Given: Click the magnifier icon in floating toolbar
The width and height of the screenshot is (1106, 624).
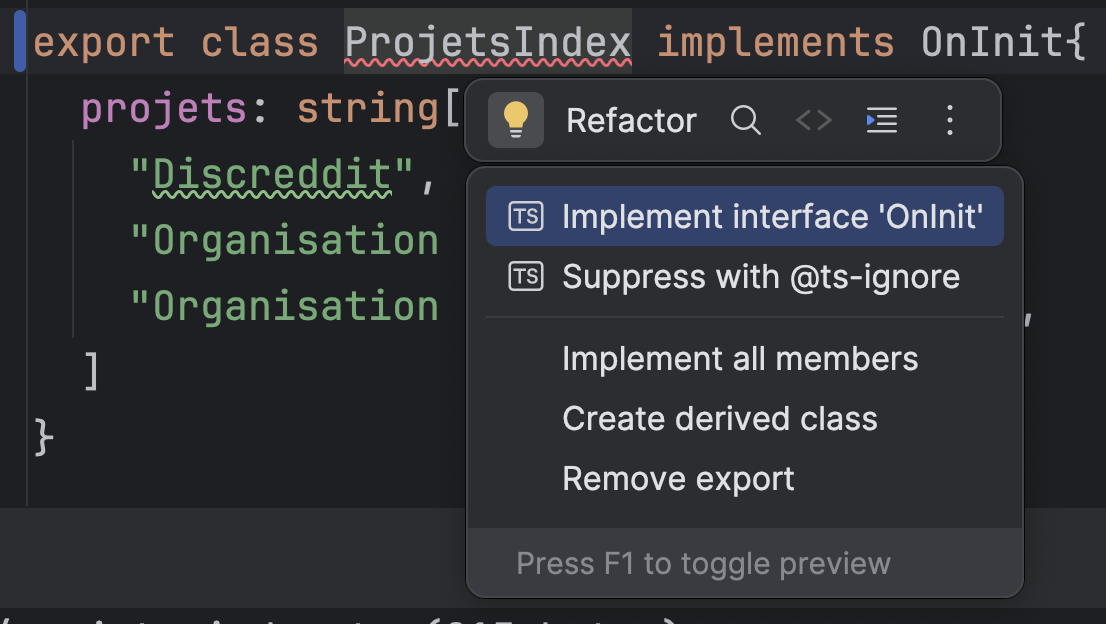Looking at the screenshot, I should (745, 121).
